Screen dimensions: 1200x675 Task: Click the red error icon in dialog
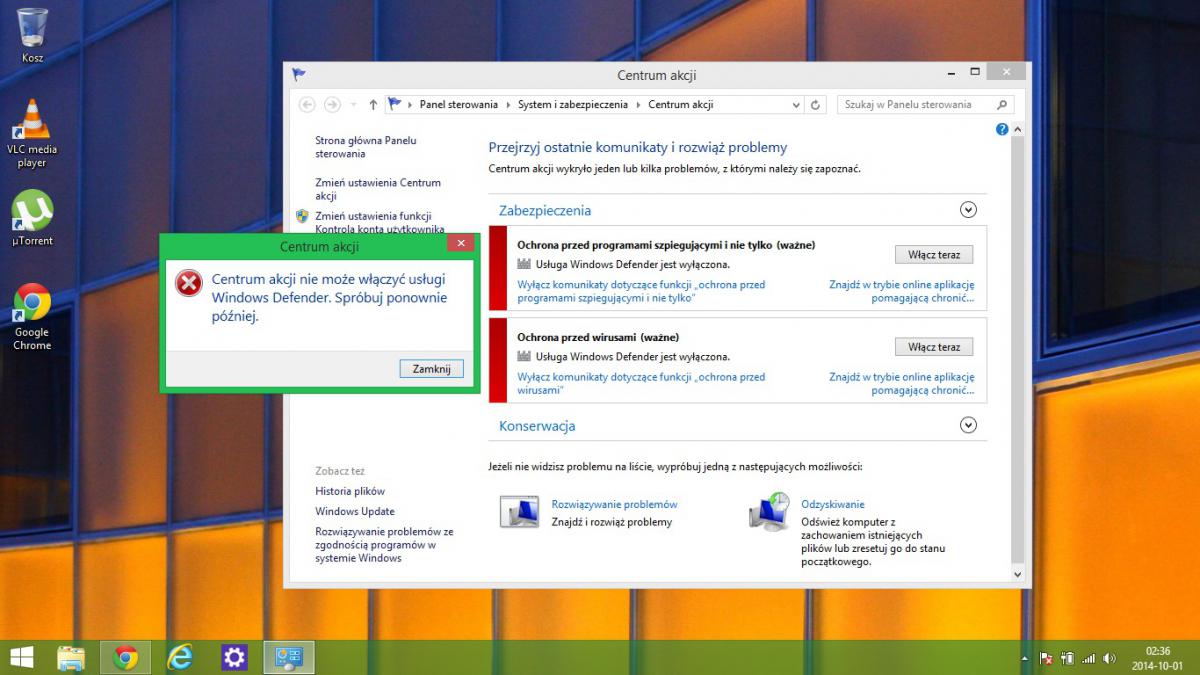click(x=189, y=284)
